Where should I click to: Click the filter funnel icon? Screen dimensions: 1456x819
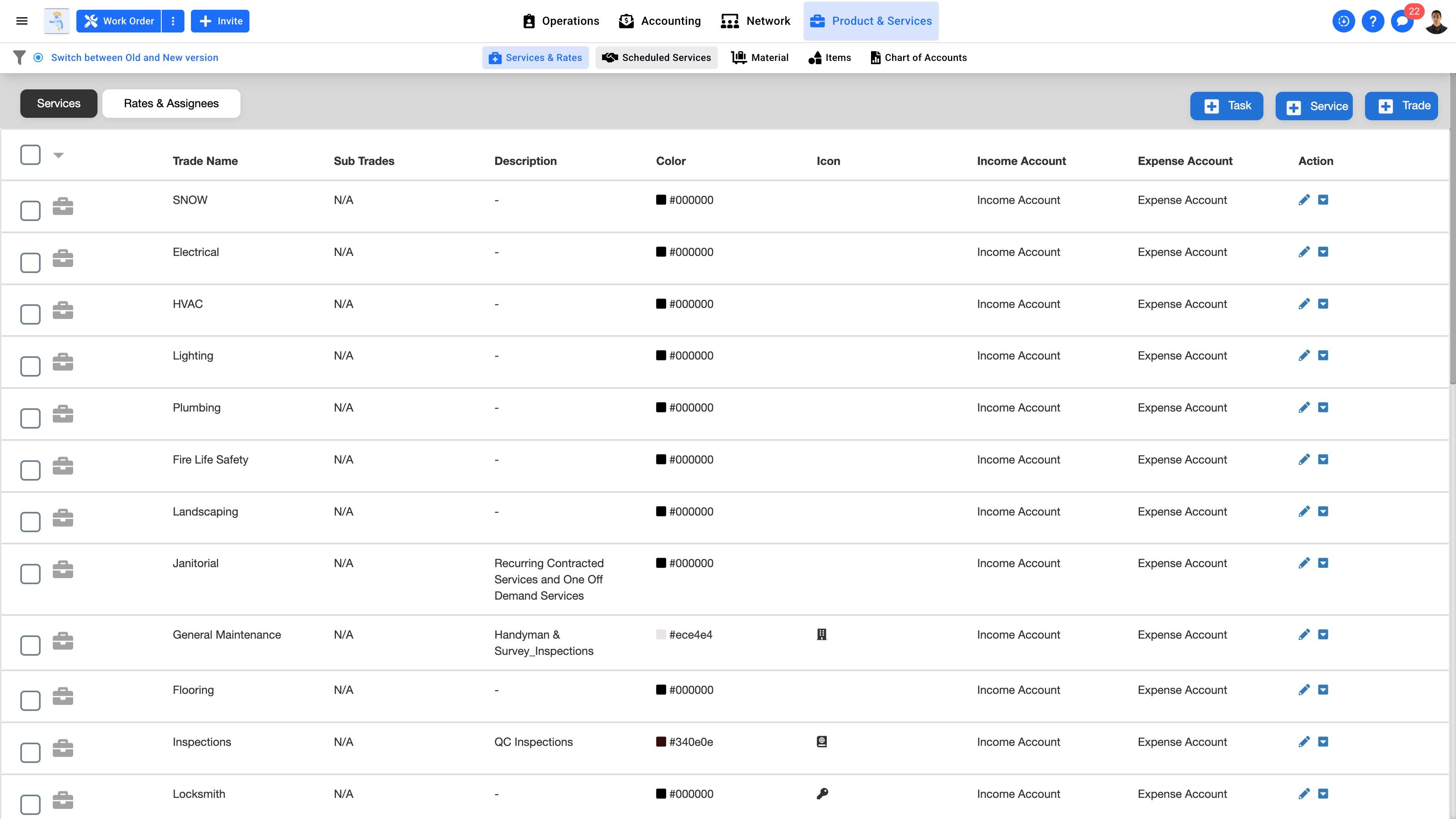pyautogui.click(x=19, y=58)
